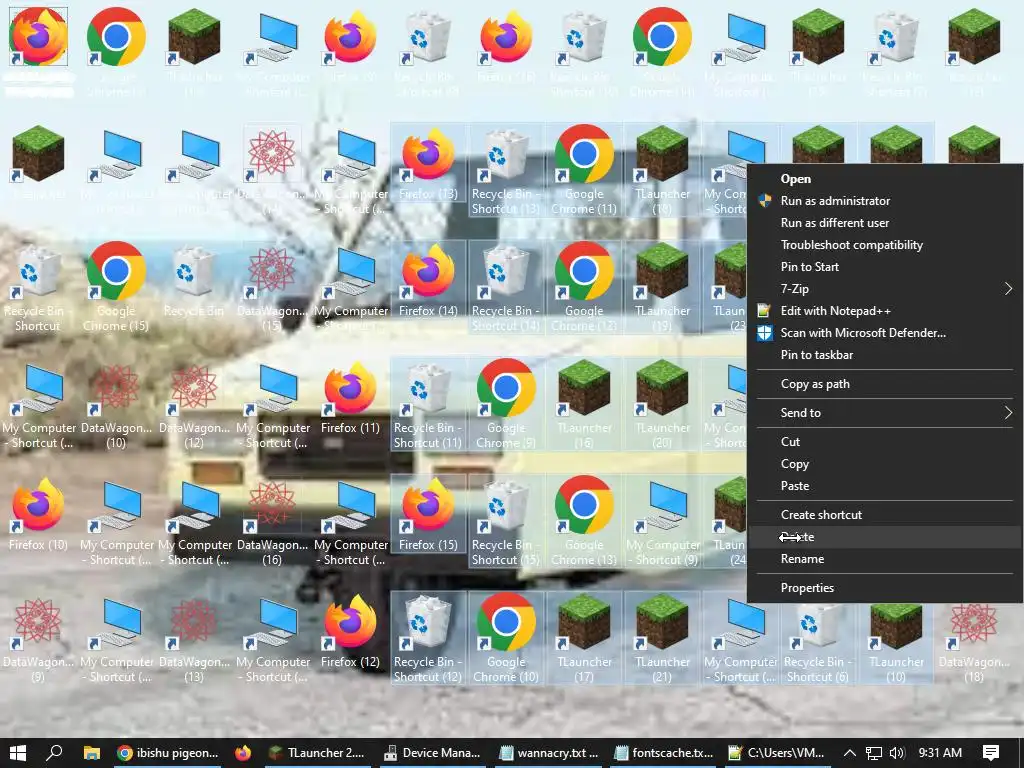Open the notification center
1024x768 pixels.
991,753
